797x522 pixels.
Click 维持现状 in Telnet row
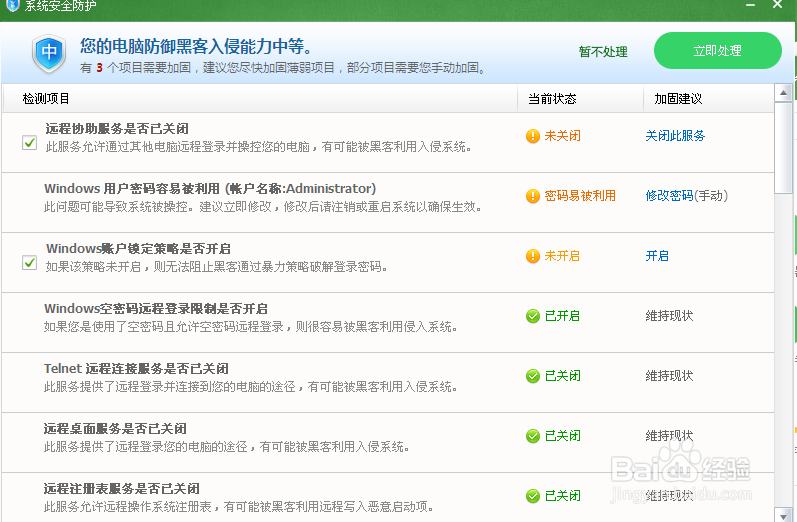(x=669, y=376)
